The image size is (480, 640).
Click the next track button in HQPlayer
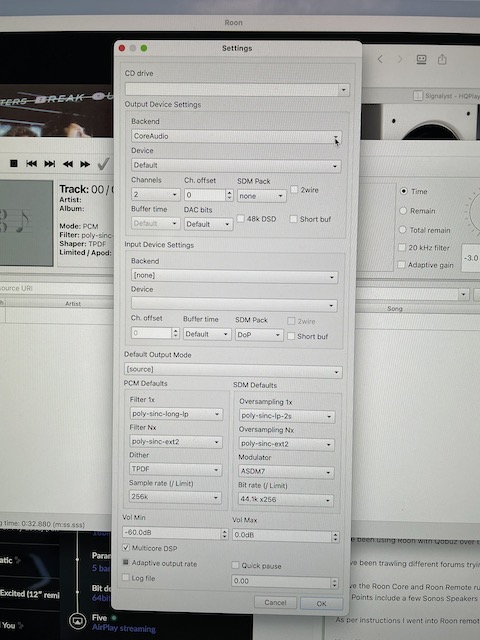pos(50,164)
